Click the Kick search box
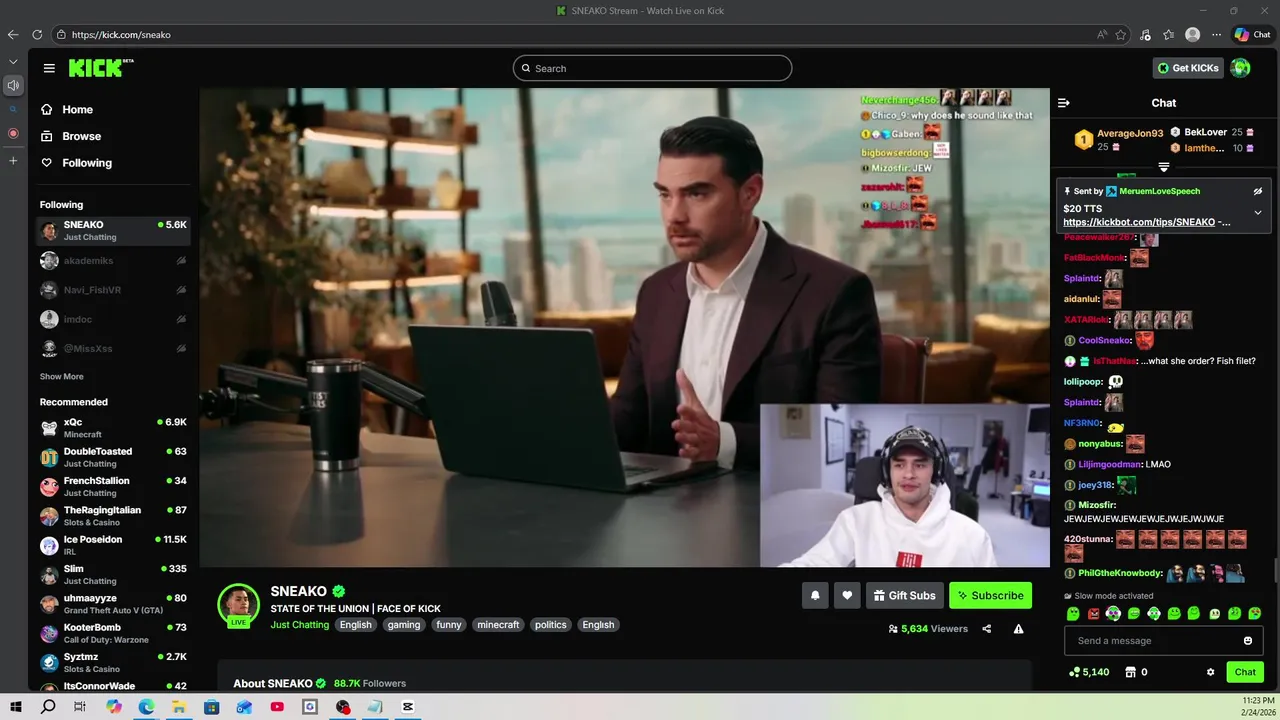 [x=652, y=68]
